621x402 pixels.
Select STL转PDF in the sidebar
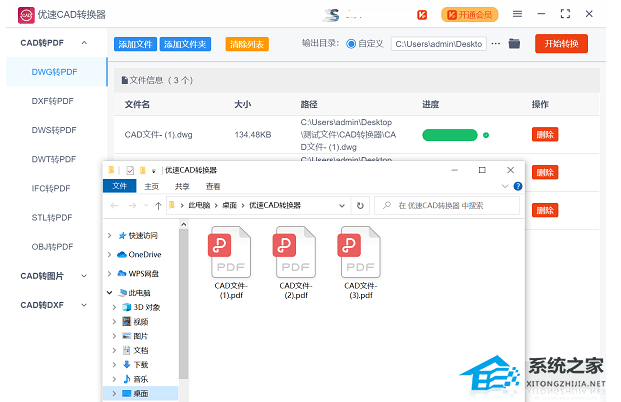pyautogui.click(x=52, y=217)
